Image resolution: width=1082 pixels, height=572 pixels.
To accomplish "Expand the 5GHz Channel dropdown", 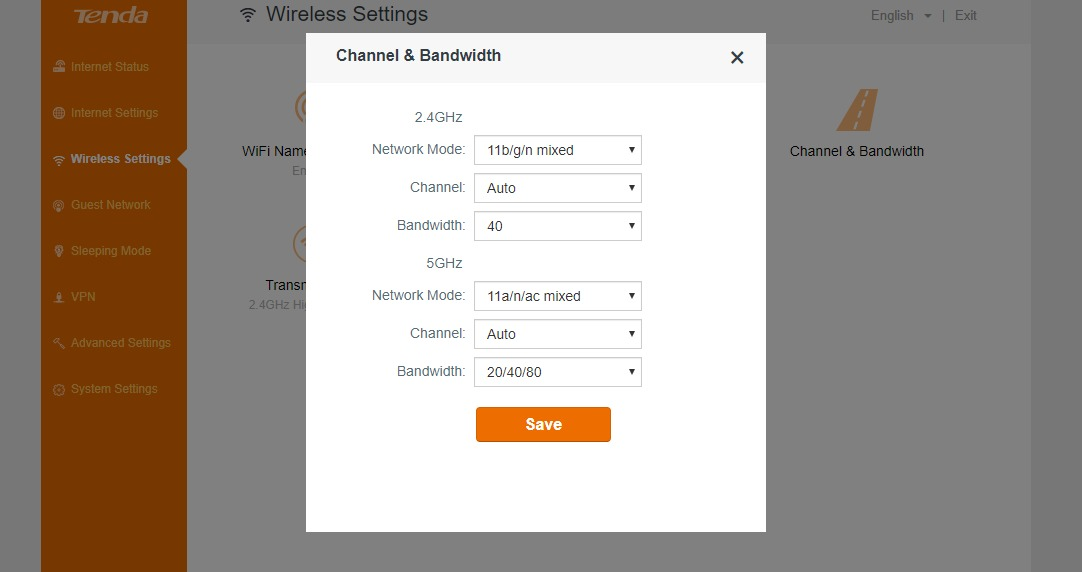I will 557,334.
